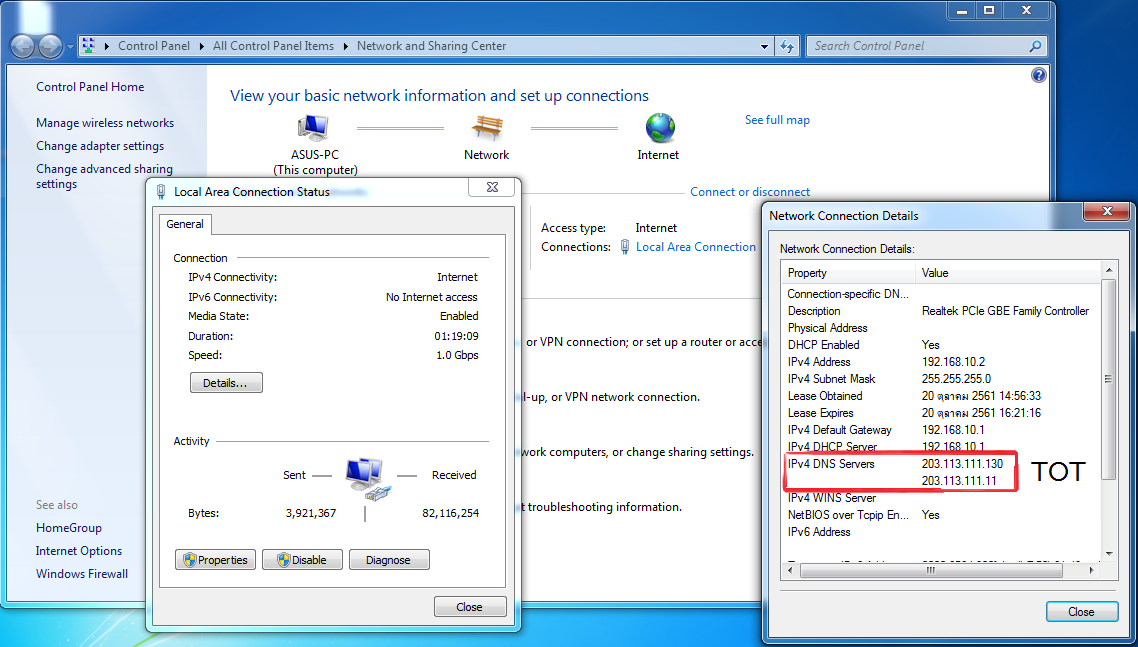This screenshot has height=647, width=1138.
Task: Close the Local Area Connection Status dialog
Action: tap(470, 607)
